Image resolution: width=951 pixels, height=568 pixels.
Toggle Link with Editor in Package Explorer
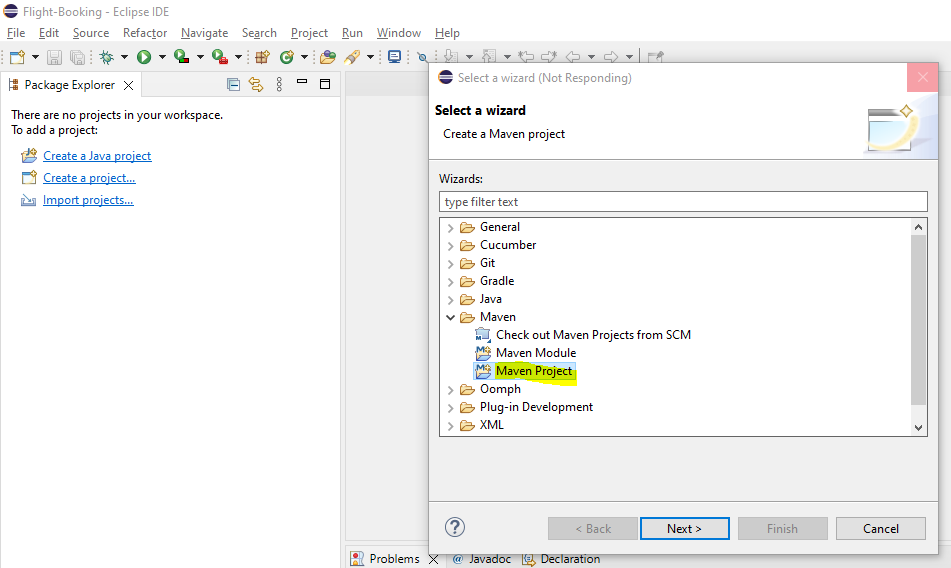point(256,84)
